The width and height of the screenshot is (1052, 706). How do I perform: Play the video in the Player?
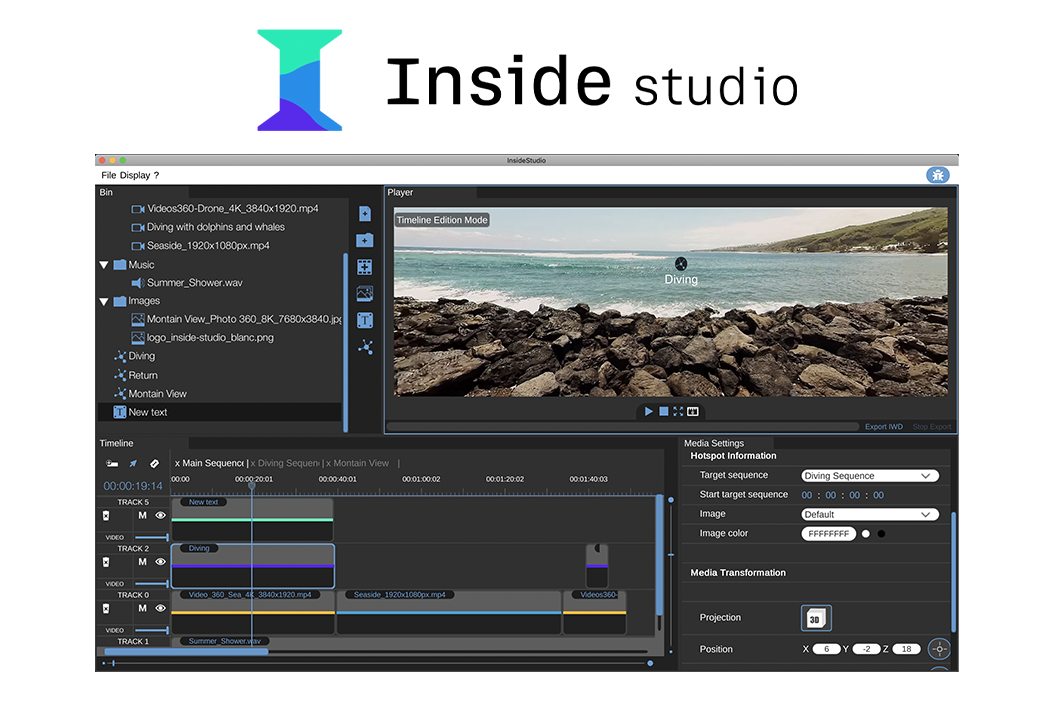(x=648, y=411)
